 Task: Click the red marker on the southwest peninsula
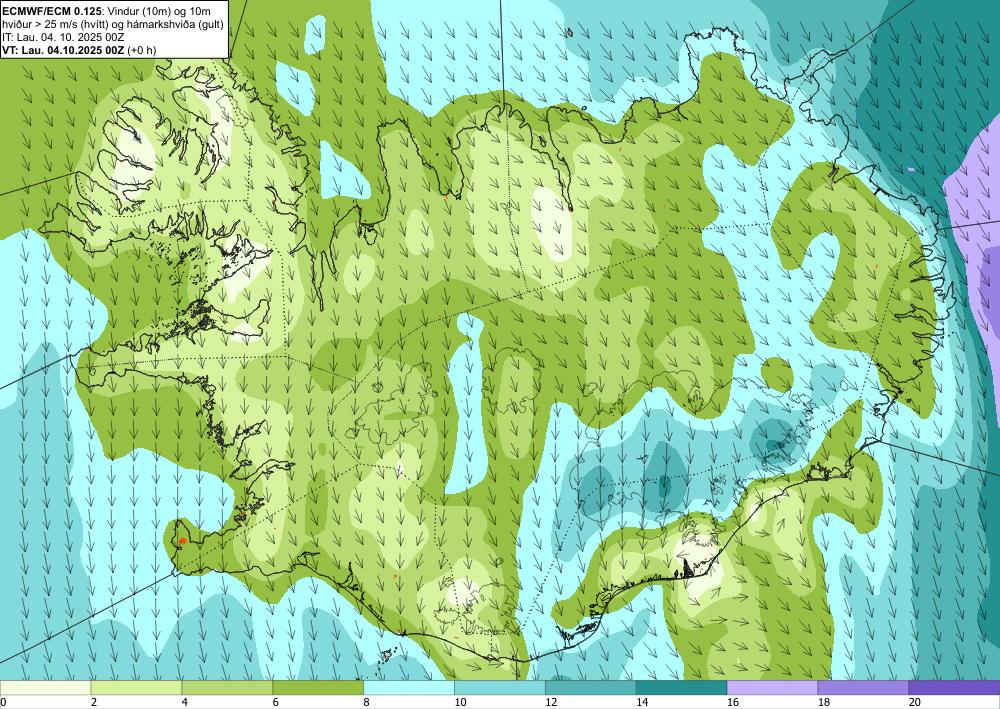pos(182,541)
